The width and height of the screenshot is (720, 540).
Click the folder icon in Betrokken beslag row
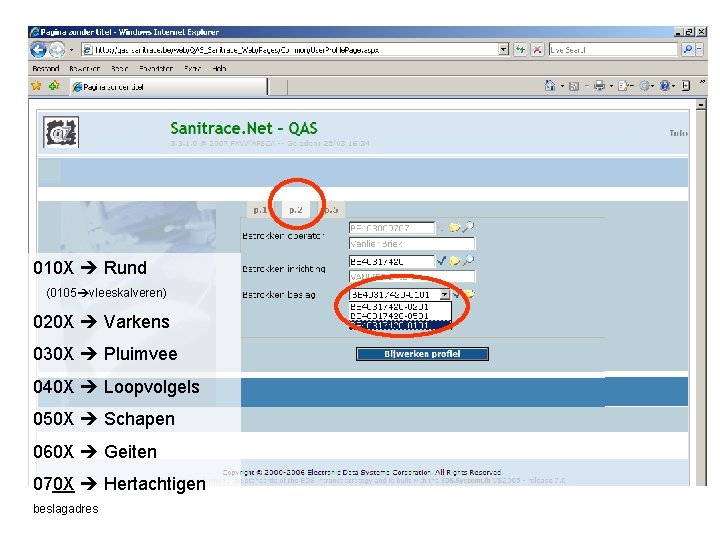(x=469, y=294)
